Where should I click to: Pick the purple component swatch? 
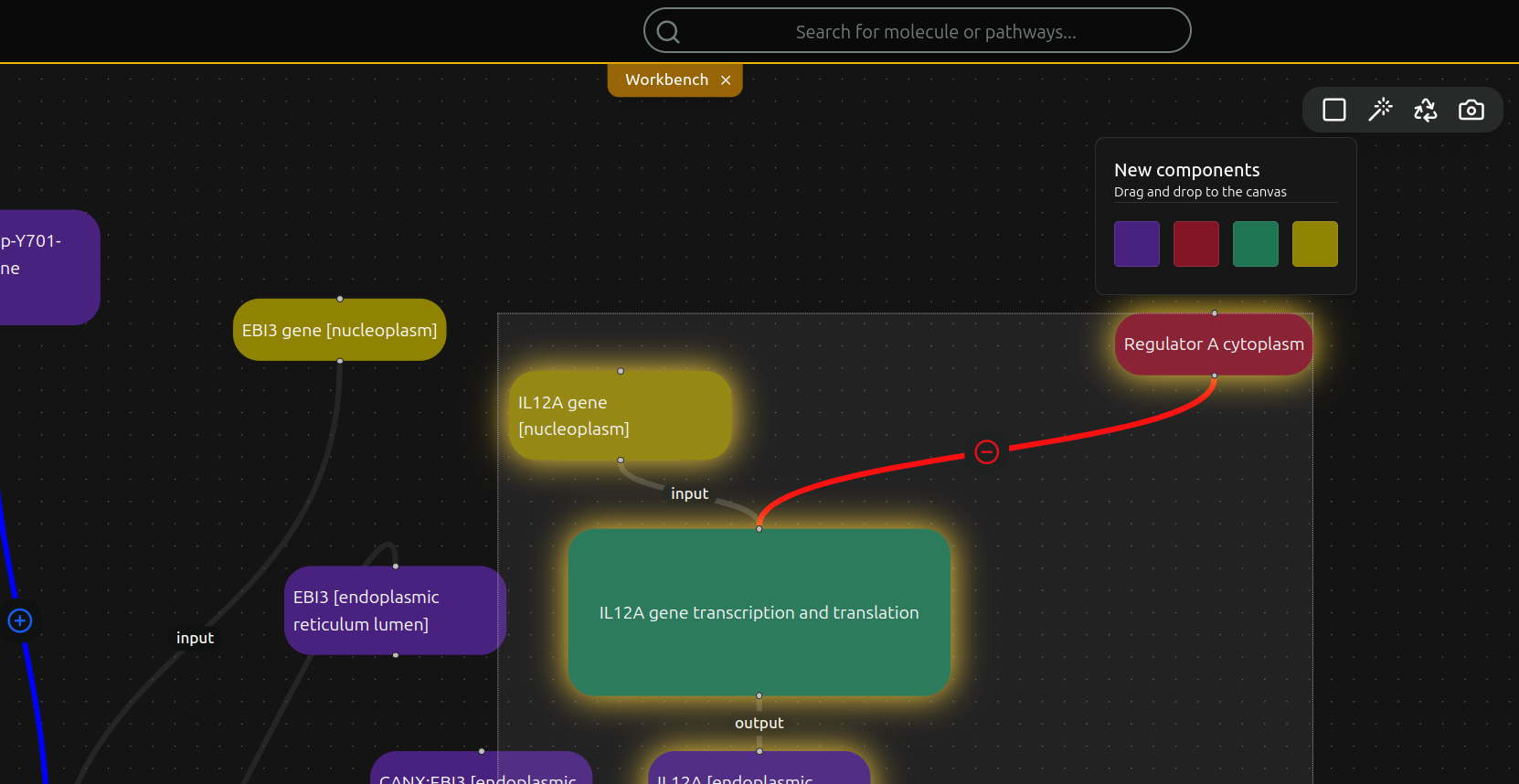coord(1137,244)
